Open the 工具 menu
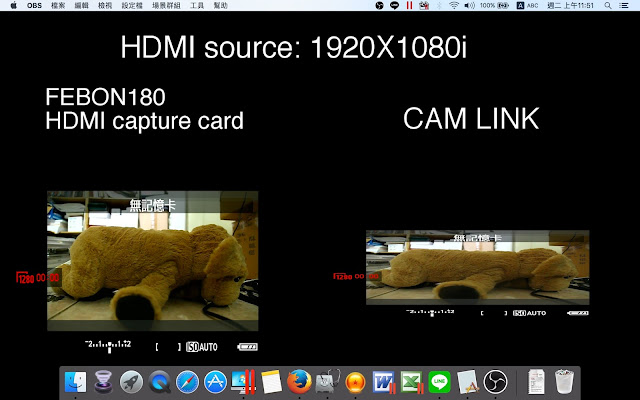The width and height of the screenshot is (640, 400). 197,5
